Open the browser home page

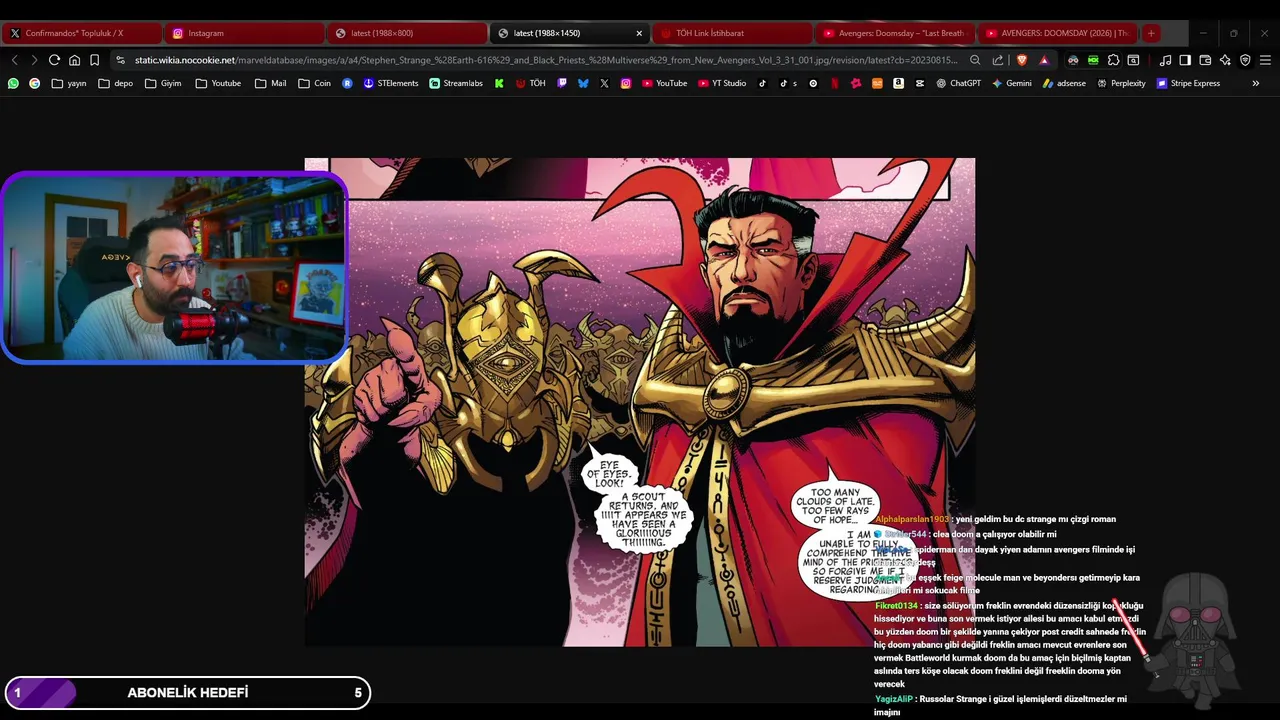coord(74,60)
